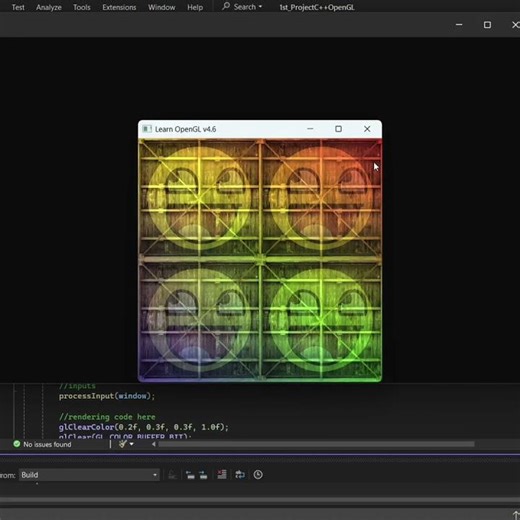Open the Window menu
Viewport: 520px width, 520px height.
(x=161, y=7)
